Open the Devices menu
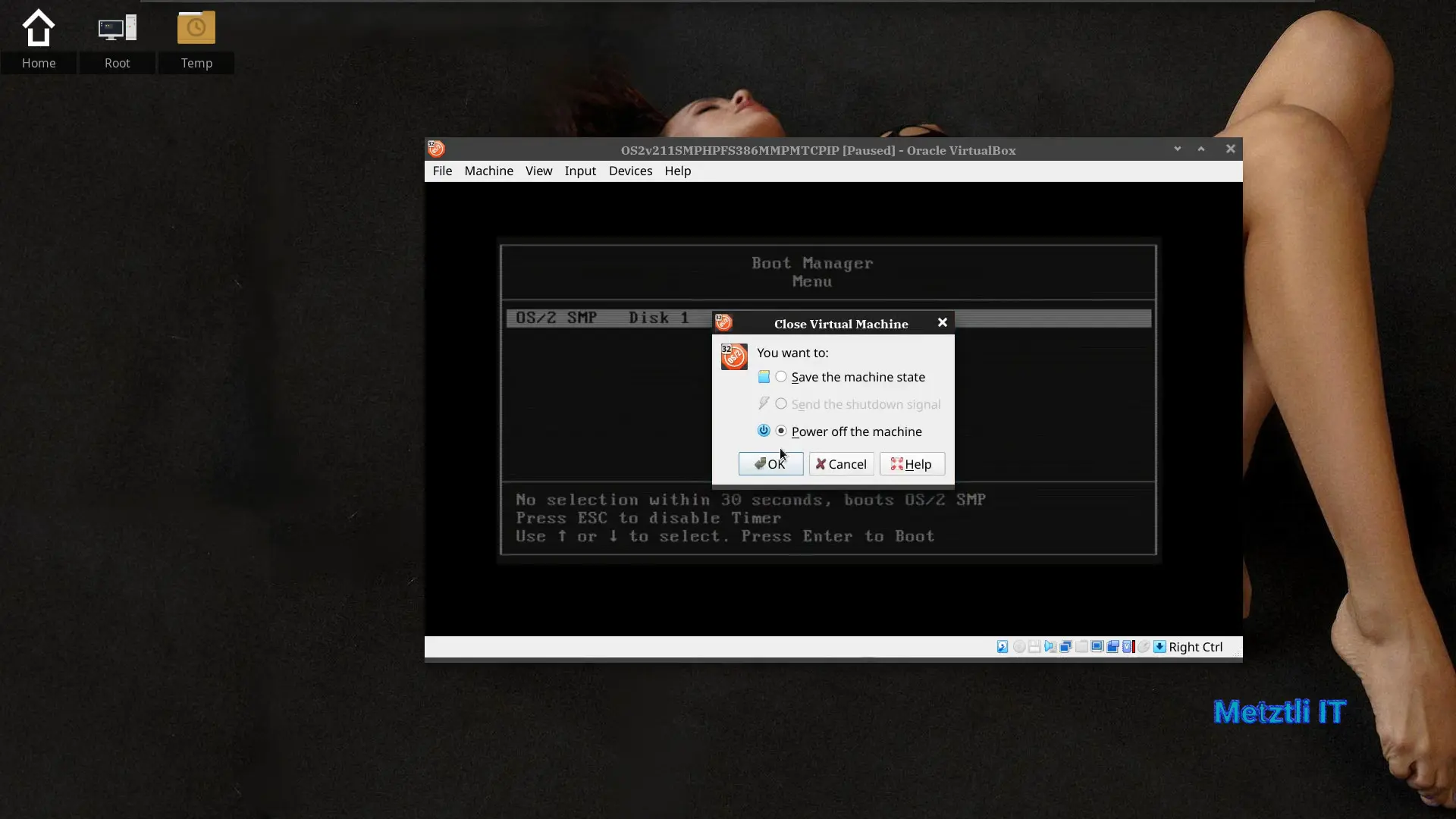 pyautogui.click(x=630, y=171)
